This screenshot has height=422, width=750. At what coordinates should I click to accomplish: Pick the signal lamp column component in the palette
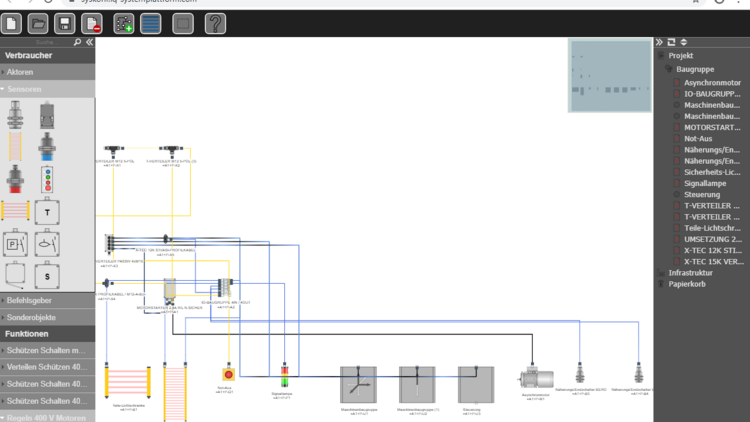click(47, 180)
